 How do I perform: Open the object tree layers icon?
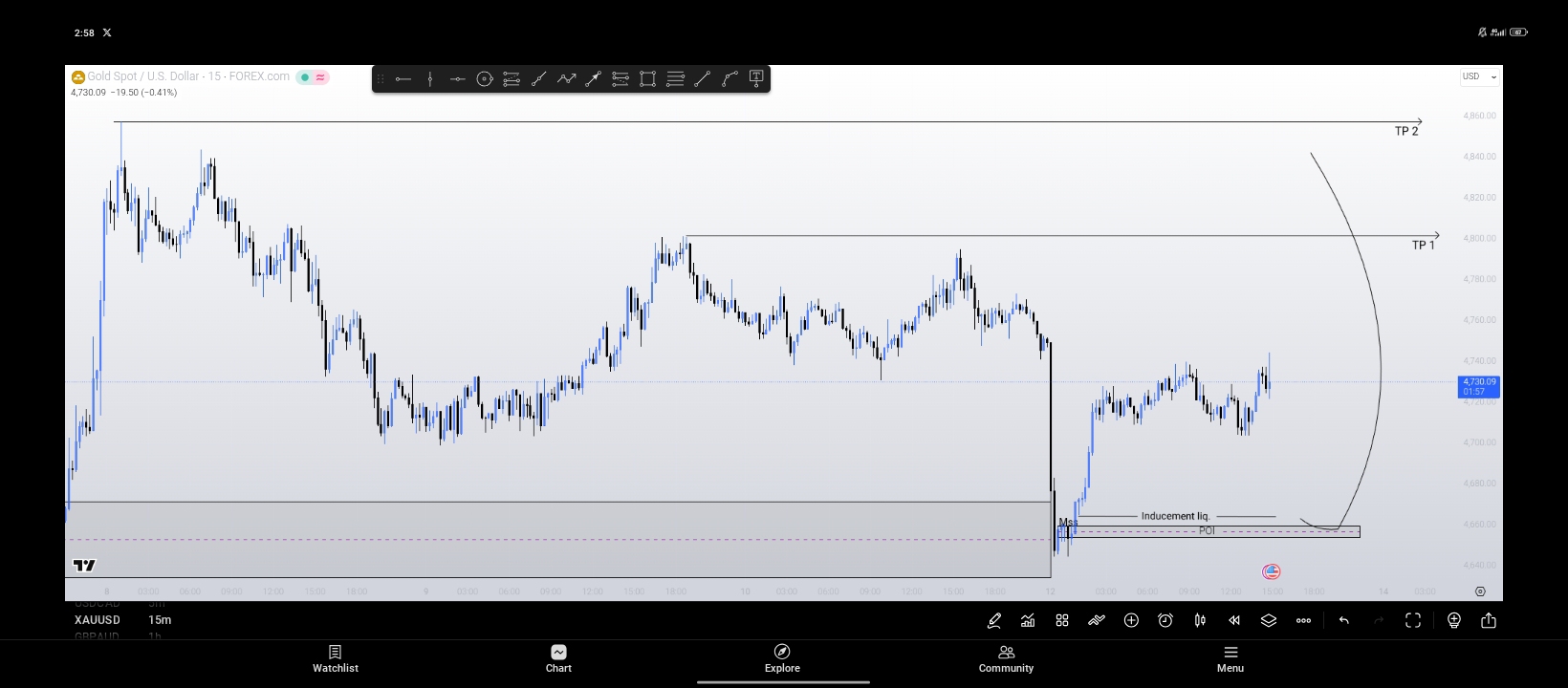1269,620
